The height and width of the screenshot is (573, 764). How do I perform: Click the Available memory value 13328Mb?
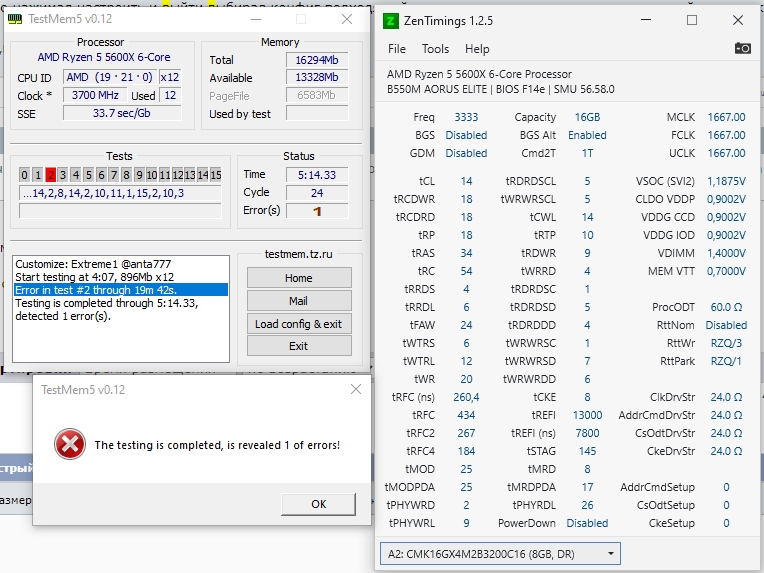point(317,77)
